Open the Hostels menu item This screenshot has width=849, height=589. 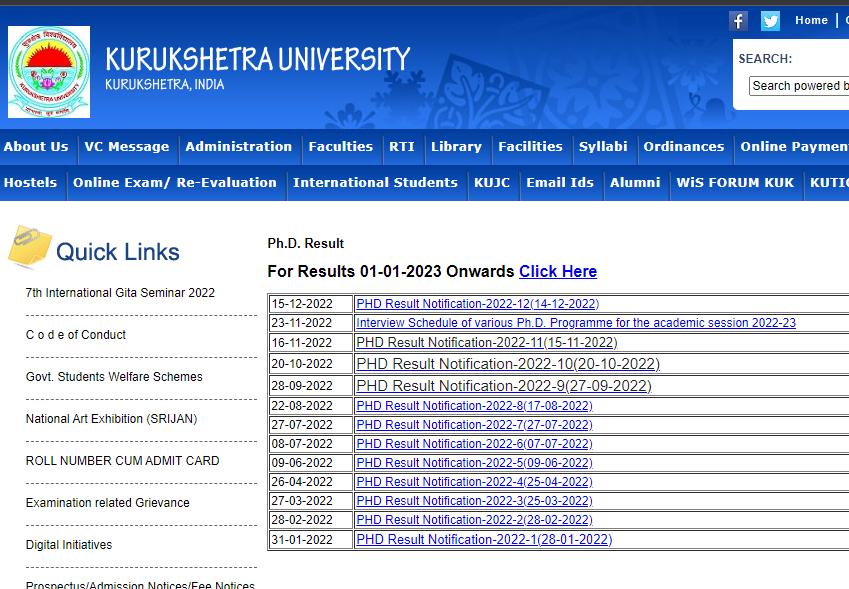point(30,182)
